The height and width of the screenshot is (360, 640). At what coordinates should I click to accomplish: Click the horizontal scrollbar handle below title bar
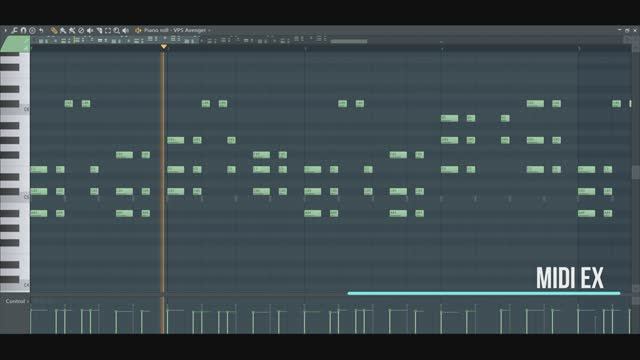pos(349,41)
